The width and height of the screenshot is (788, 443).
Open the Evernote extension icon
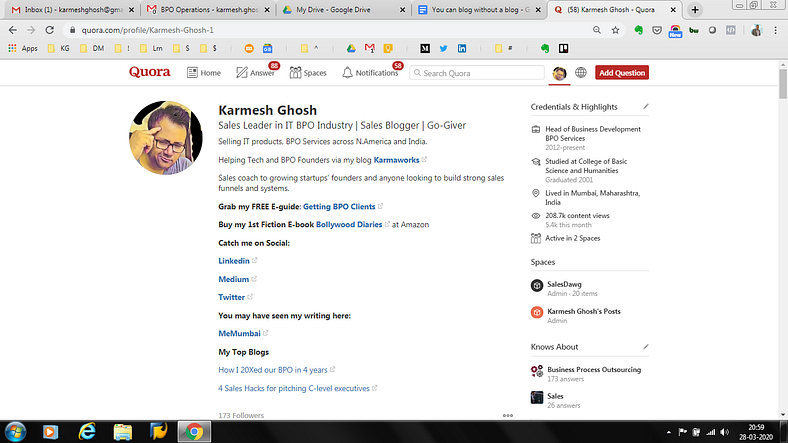(639, 30)
